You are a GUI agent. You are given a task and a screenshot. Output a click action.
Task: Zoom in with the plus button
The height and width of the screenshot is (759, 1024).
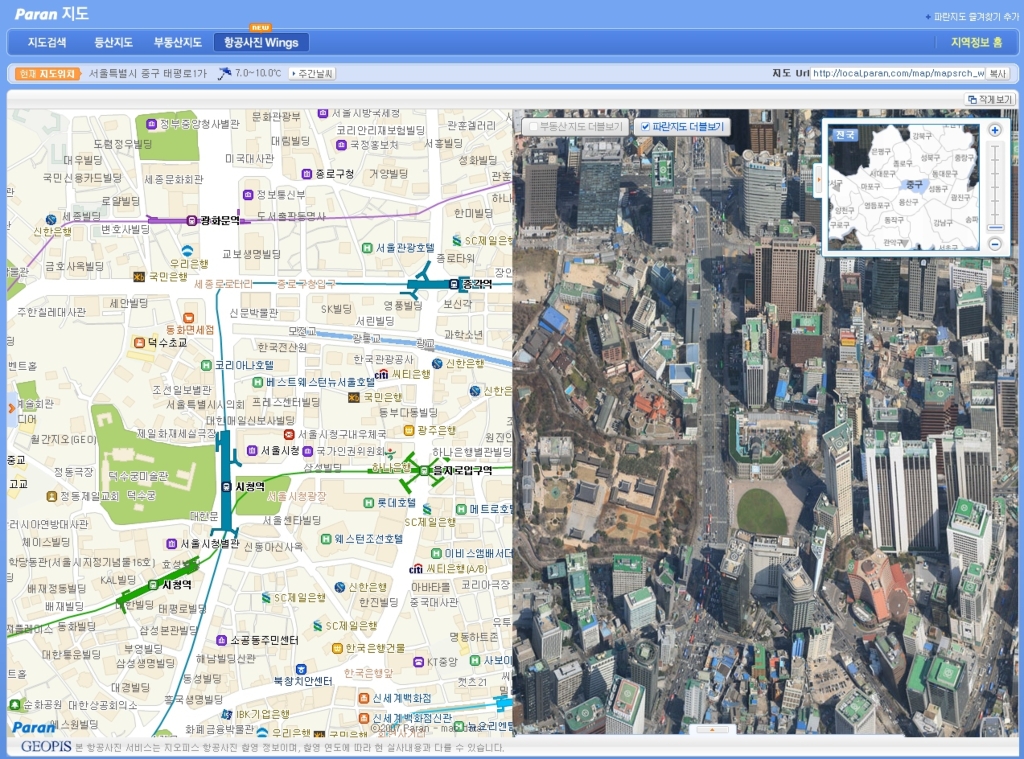pyautogui.click(x=995, y=130)
